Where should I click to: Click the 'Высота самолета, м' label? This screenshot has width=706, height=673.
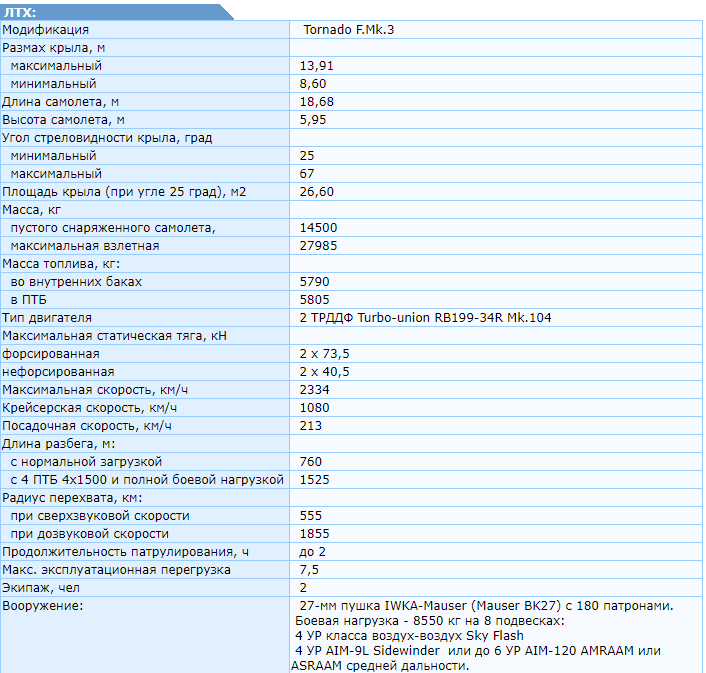(63, 120)
